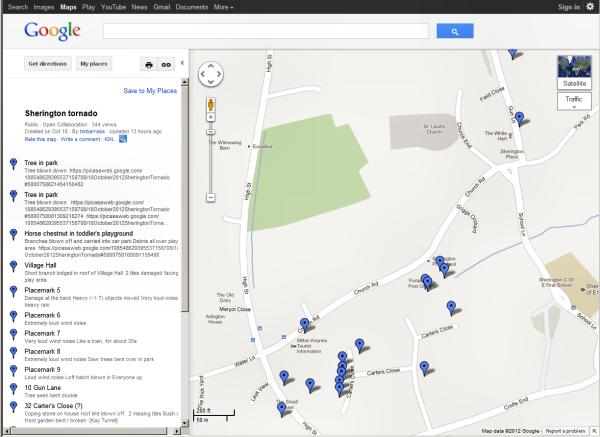Switch to Satellite view thumbnail
The height and width of the screenshot is (437, 600).
tap(574, 72)
